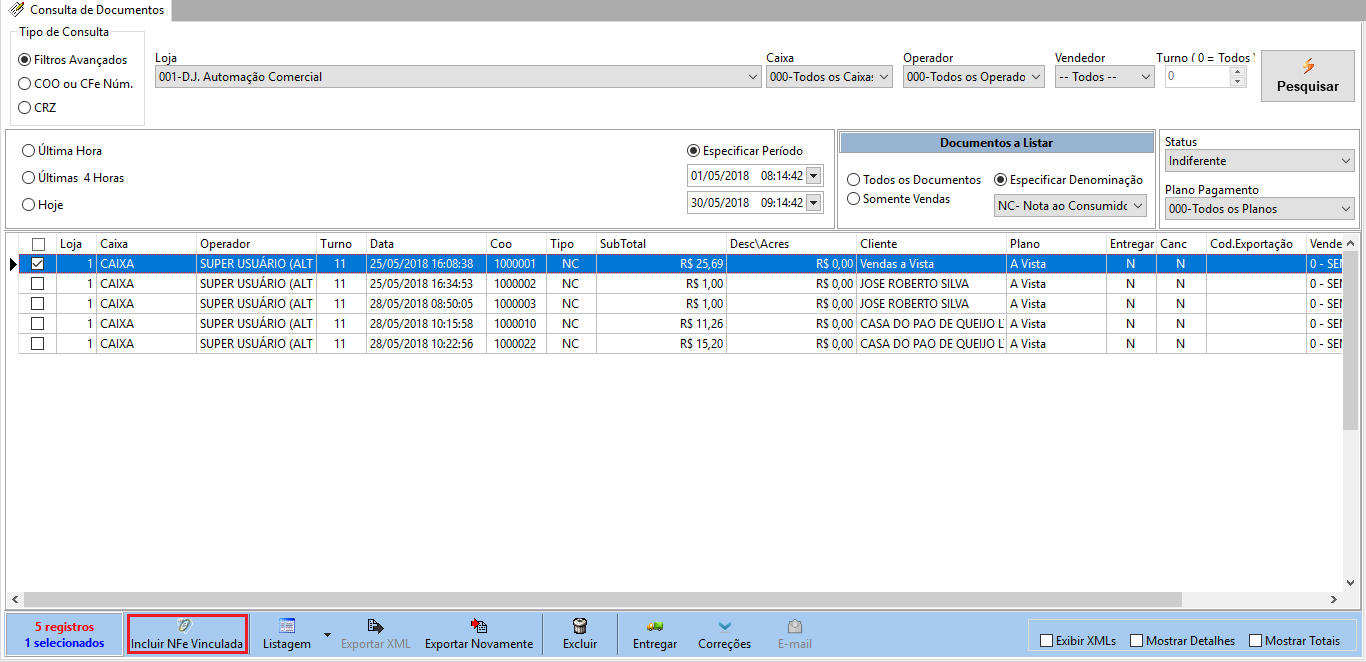The height and width of the screenshot is (662, 1366).
Task: Click the Entregar truck icon
Action: 655,626
